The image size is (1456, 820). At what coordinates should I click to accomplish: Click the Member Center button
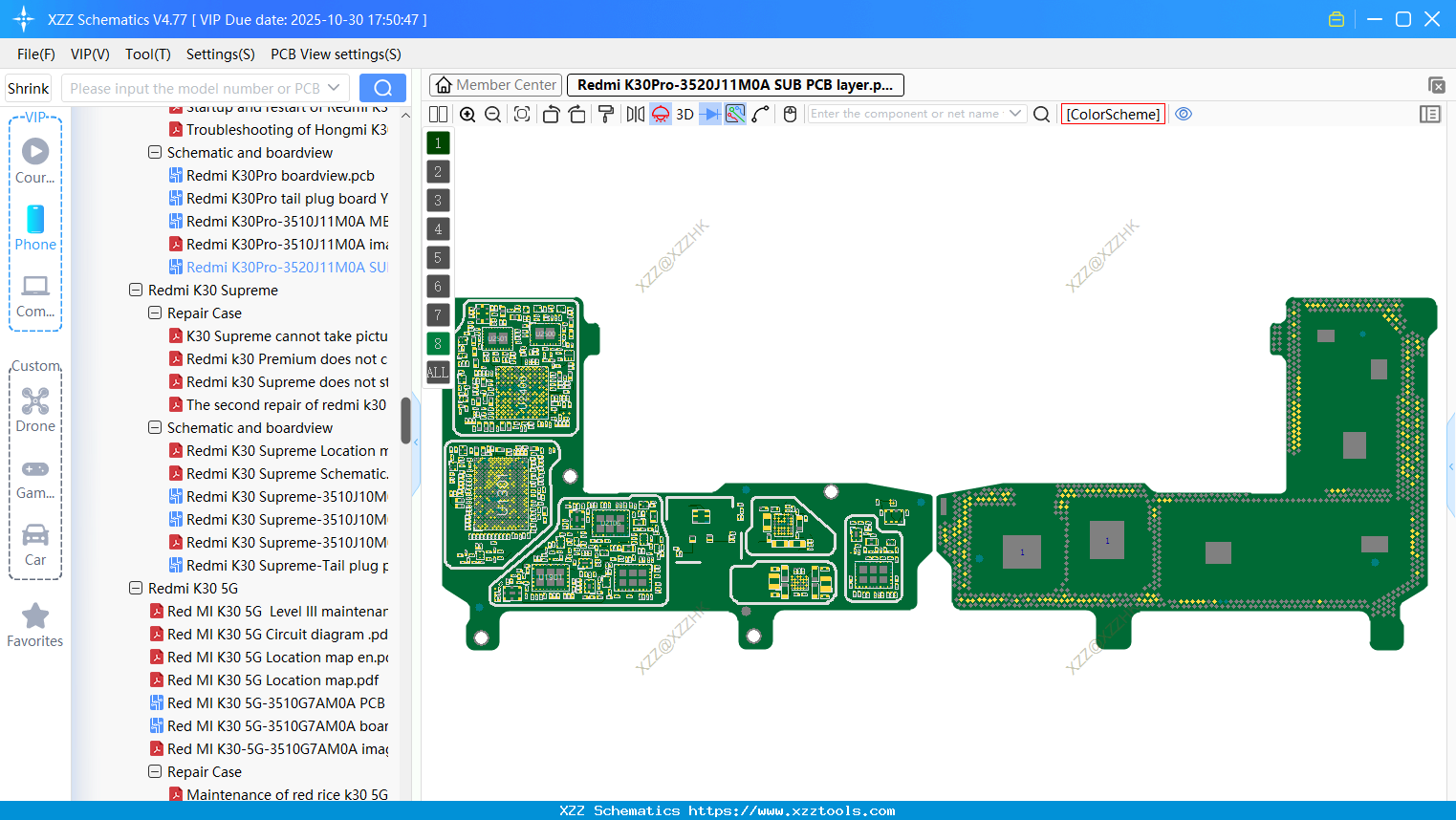[495, 84]
